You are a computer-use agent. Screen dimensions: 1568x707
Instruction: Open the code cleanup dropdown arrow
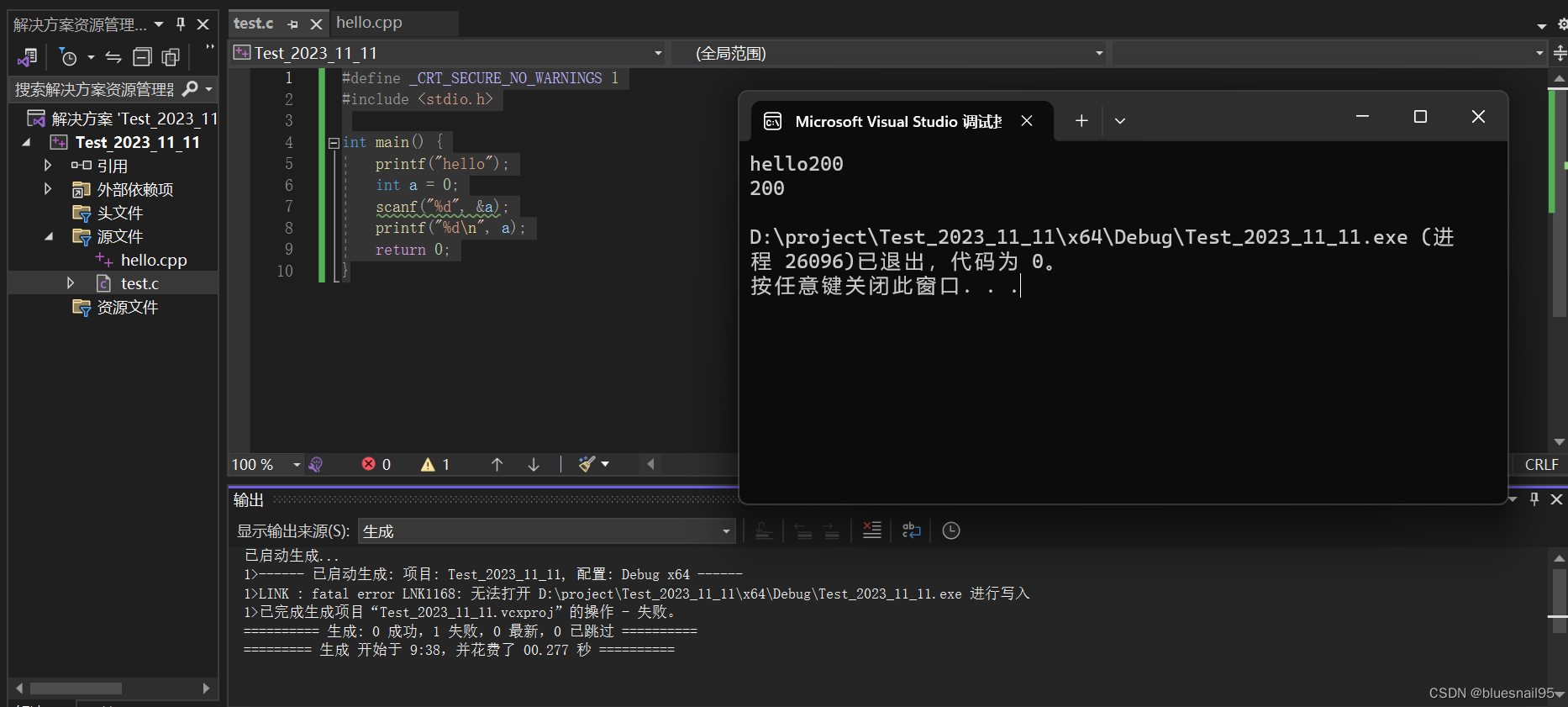pos(605,464)
